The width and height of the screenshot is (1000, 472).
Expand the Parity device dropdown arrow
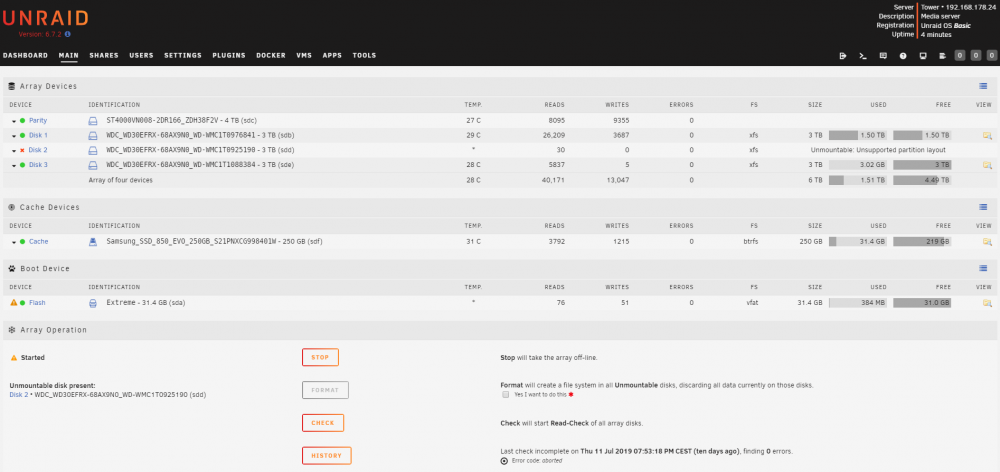pos(14,121)
